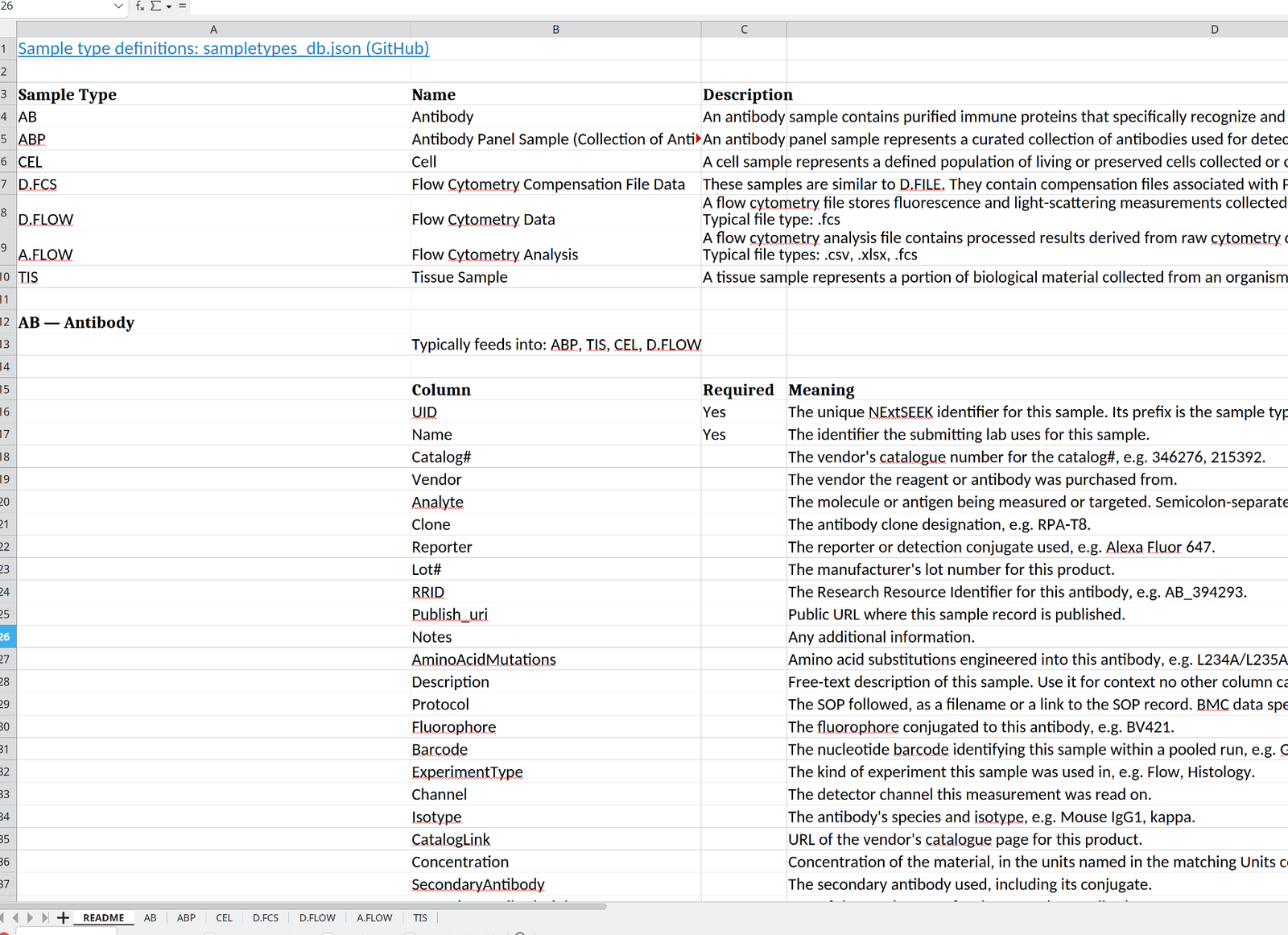1288x935 pixels.
Task: Select the 'Sample Type' header cell
Action: [x=213, y=94]
